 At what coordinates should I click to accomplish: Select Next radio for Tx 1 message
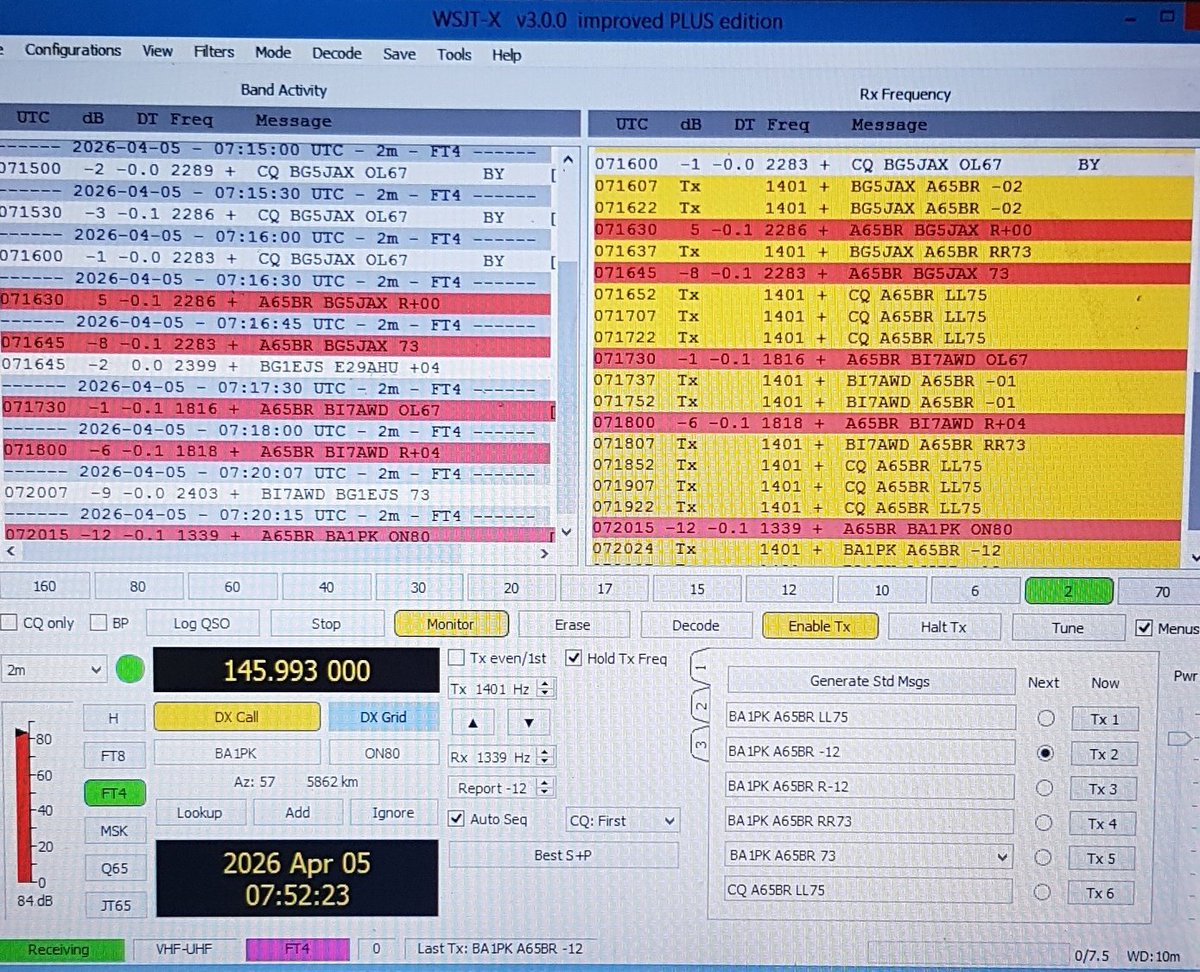click(1045, 718)
